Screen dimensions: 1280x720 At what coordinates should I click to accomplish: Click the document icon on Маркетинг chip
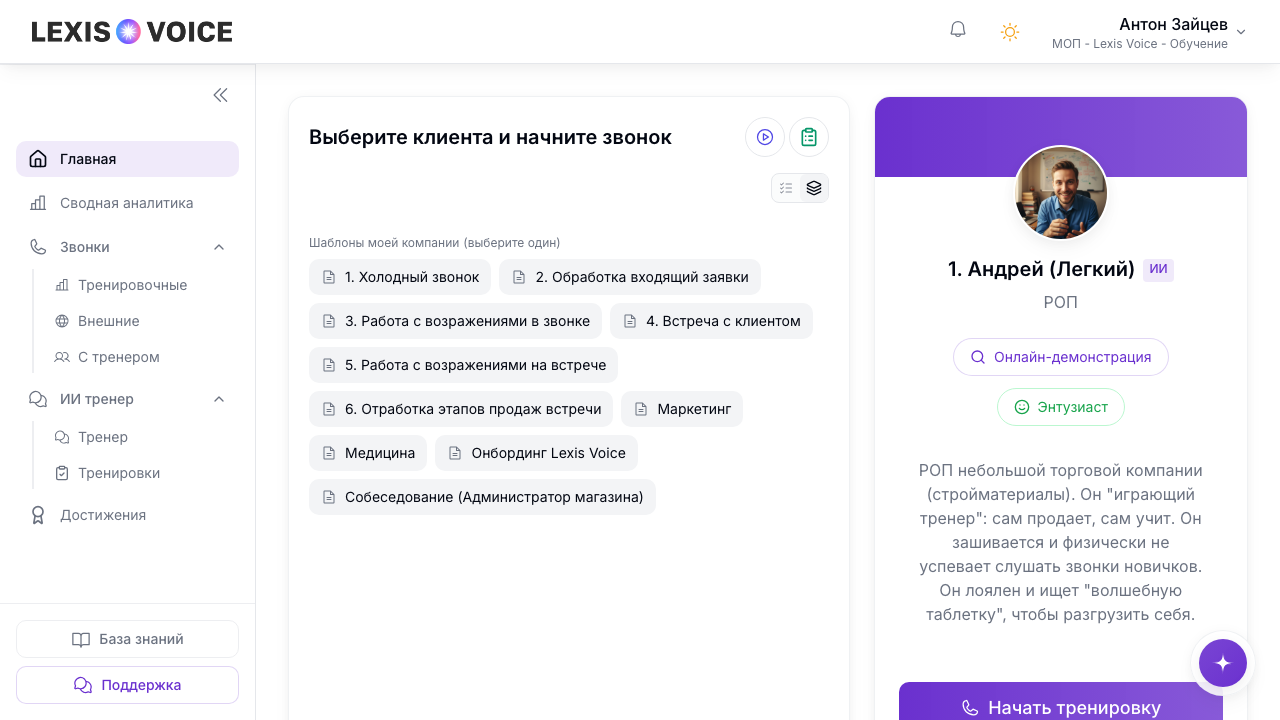pyautogui.click(x=641, y=409)
